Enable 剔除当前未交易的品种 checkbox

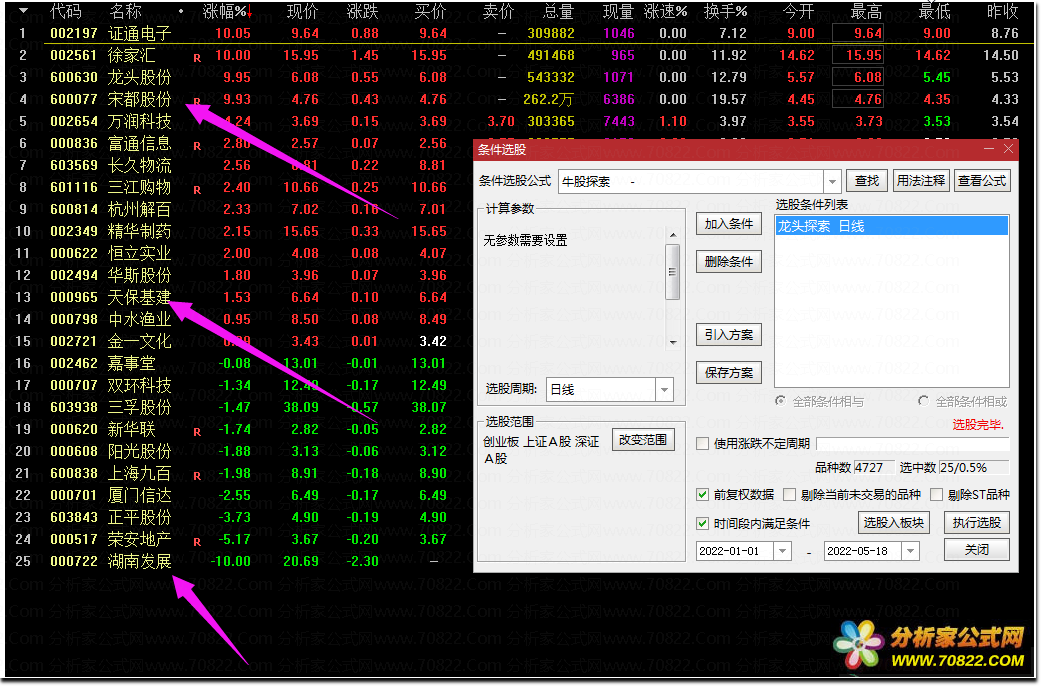tap(789, 495)
